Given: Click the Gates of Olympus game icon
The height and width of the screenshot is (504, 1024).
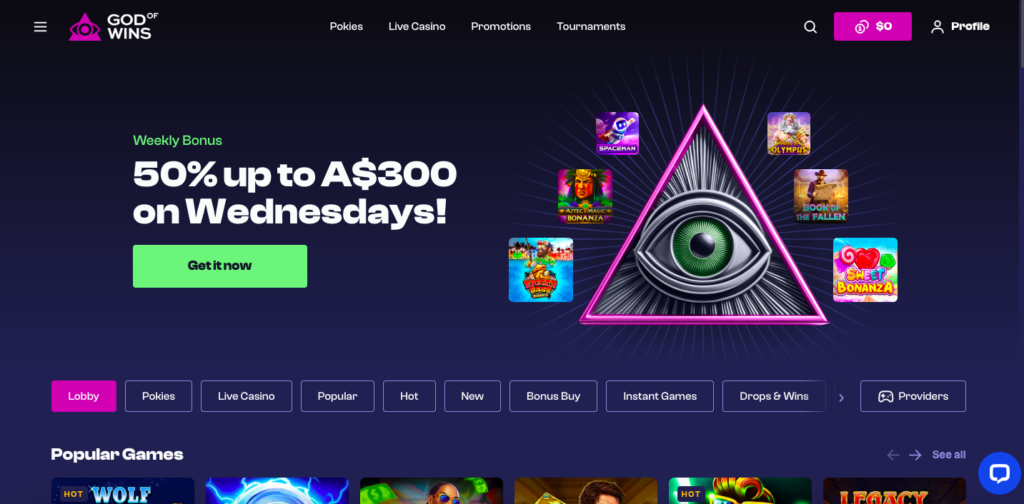Looking at the screenshot, I should (x=789, y=133).
